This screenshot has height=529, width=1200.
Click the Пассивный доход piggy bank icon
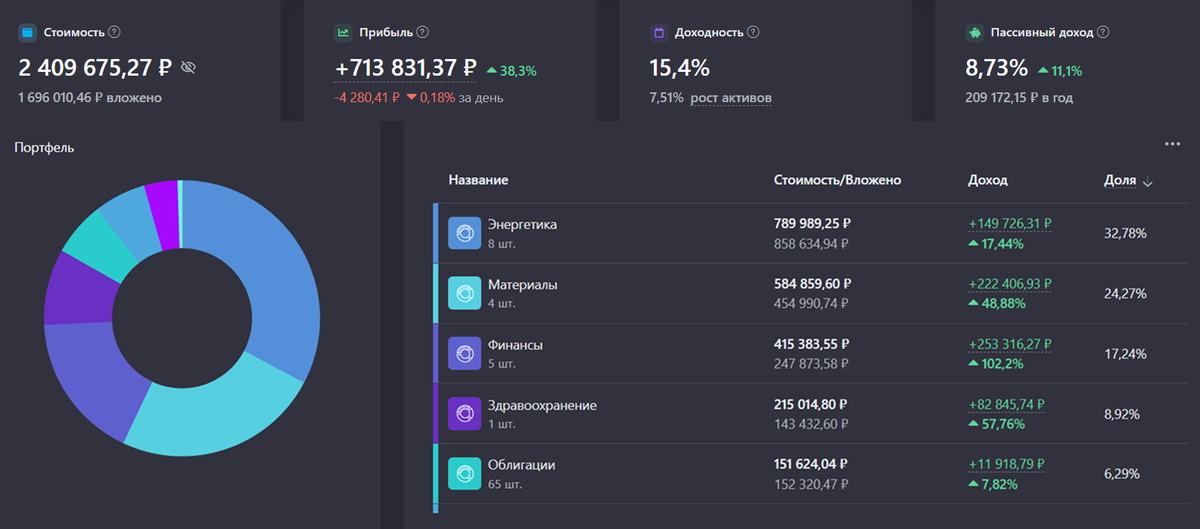[975, 32]
